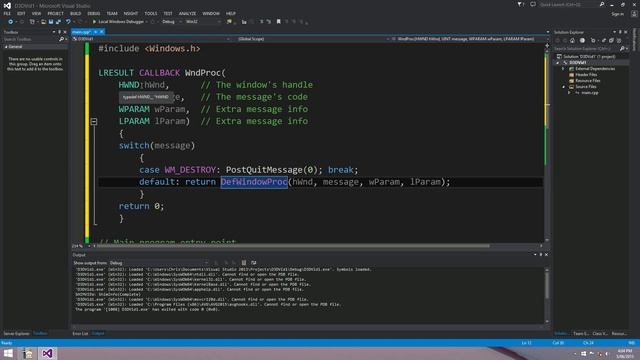Switch to the Output bottom tab
Screen dimensions: 640x360
coord(98,333)
